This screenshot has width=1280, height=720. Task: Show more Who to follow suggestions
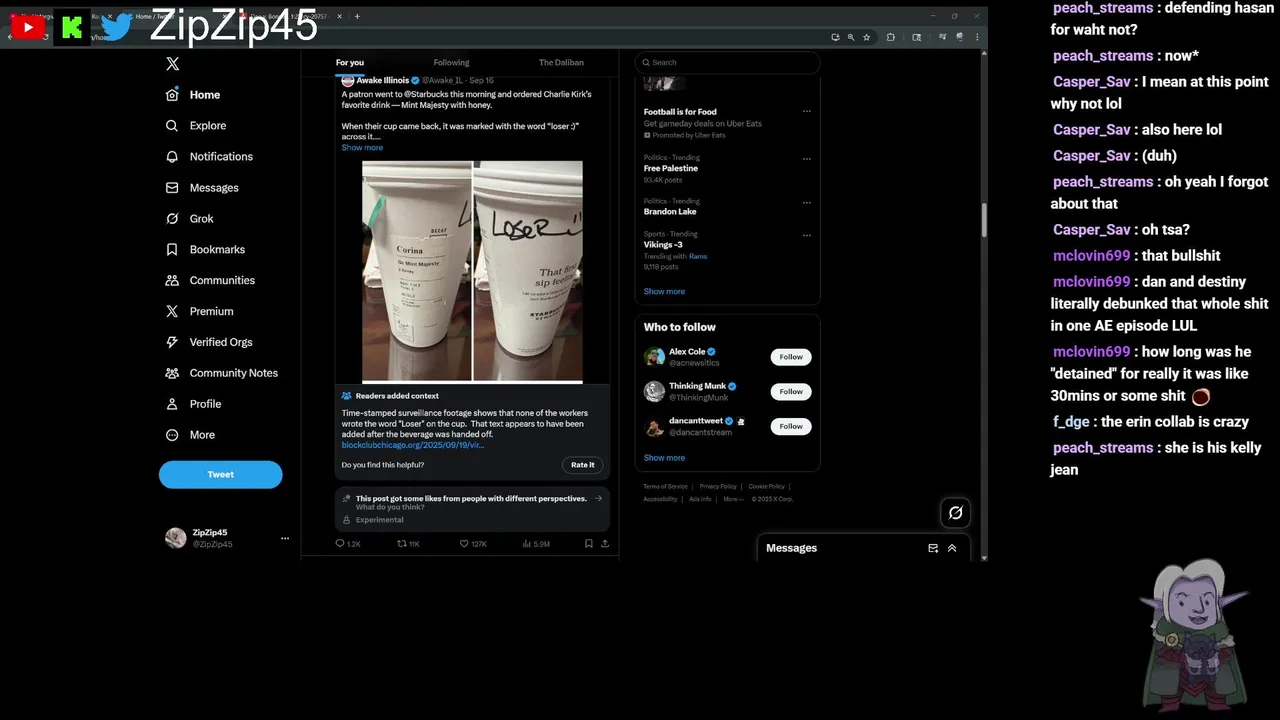(x=664, y=458)
